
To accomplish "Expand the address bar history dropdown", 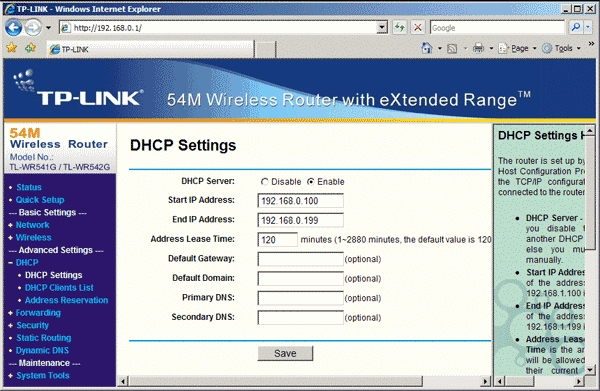I will [x=382, y=28].
